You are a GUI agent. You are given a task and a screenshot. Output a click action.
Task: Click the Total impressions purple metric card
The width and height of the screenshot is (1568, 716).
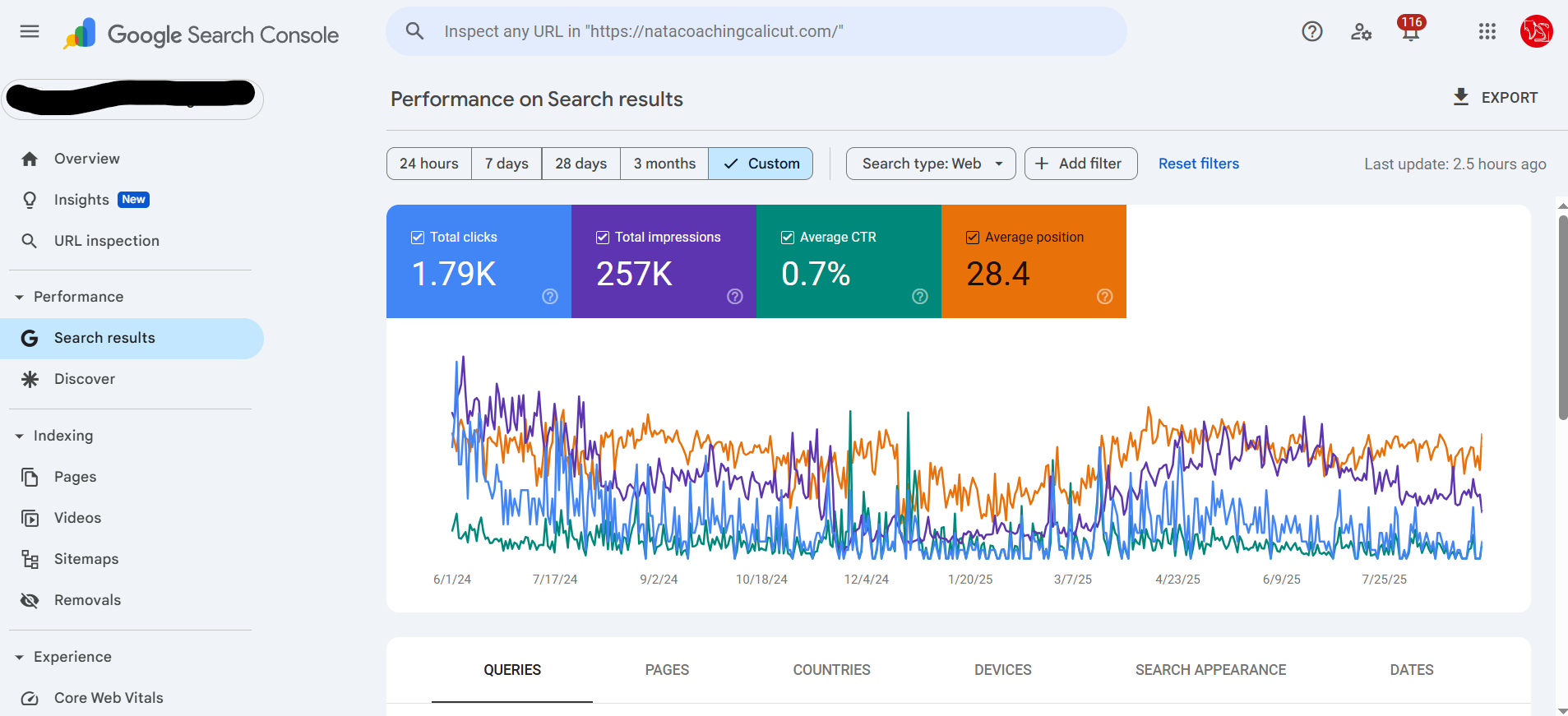[x=664, y=261]
